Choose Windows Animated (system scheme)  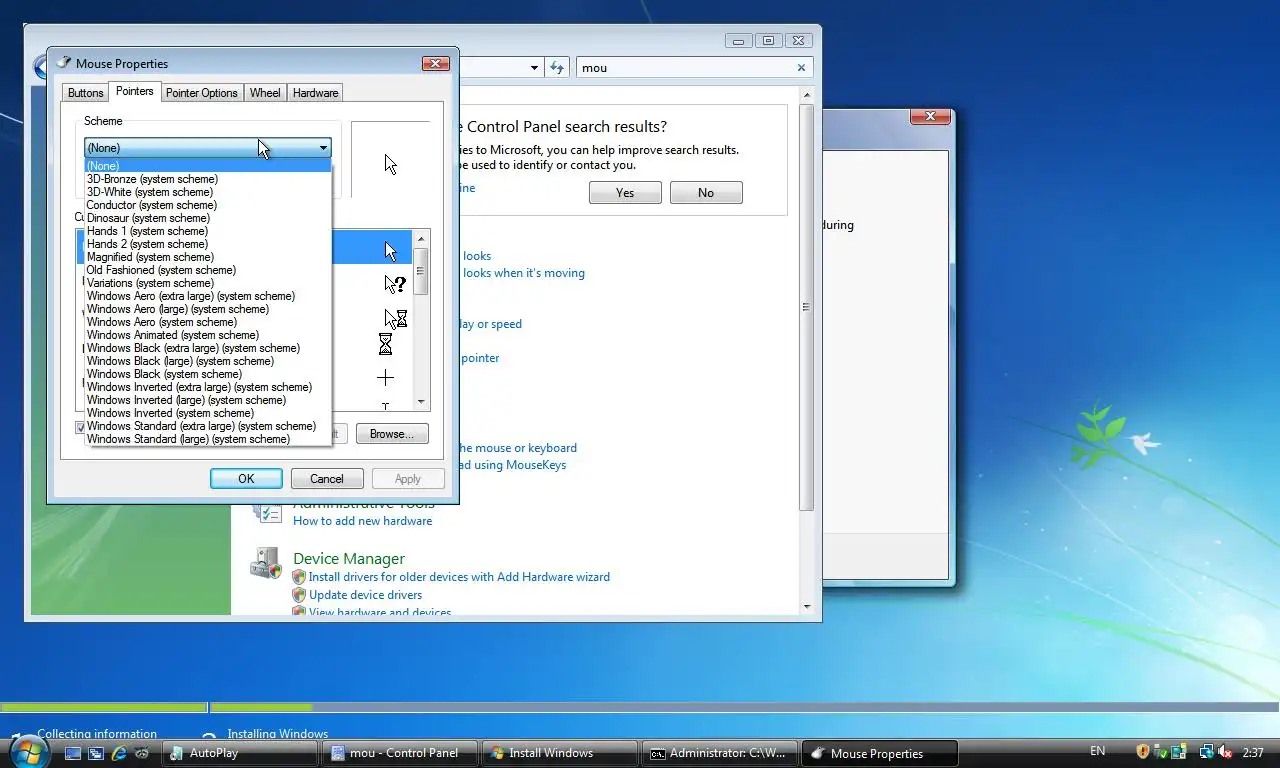(207, 335)
